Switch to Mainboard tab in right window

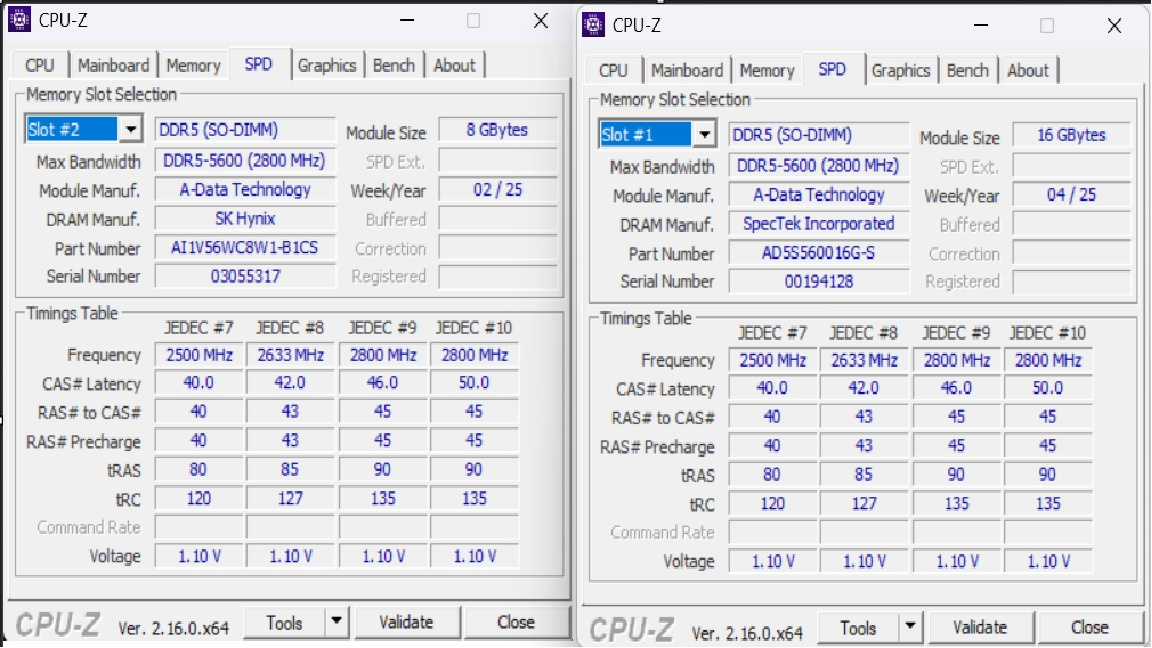click(x=687, y=71)
